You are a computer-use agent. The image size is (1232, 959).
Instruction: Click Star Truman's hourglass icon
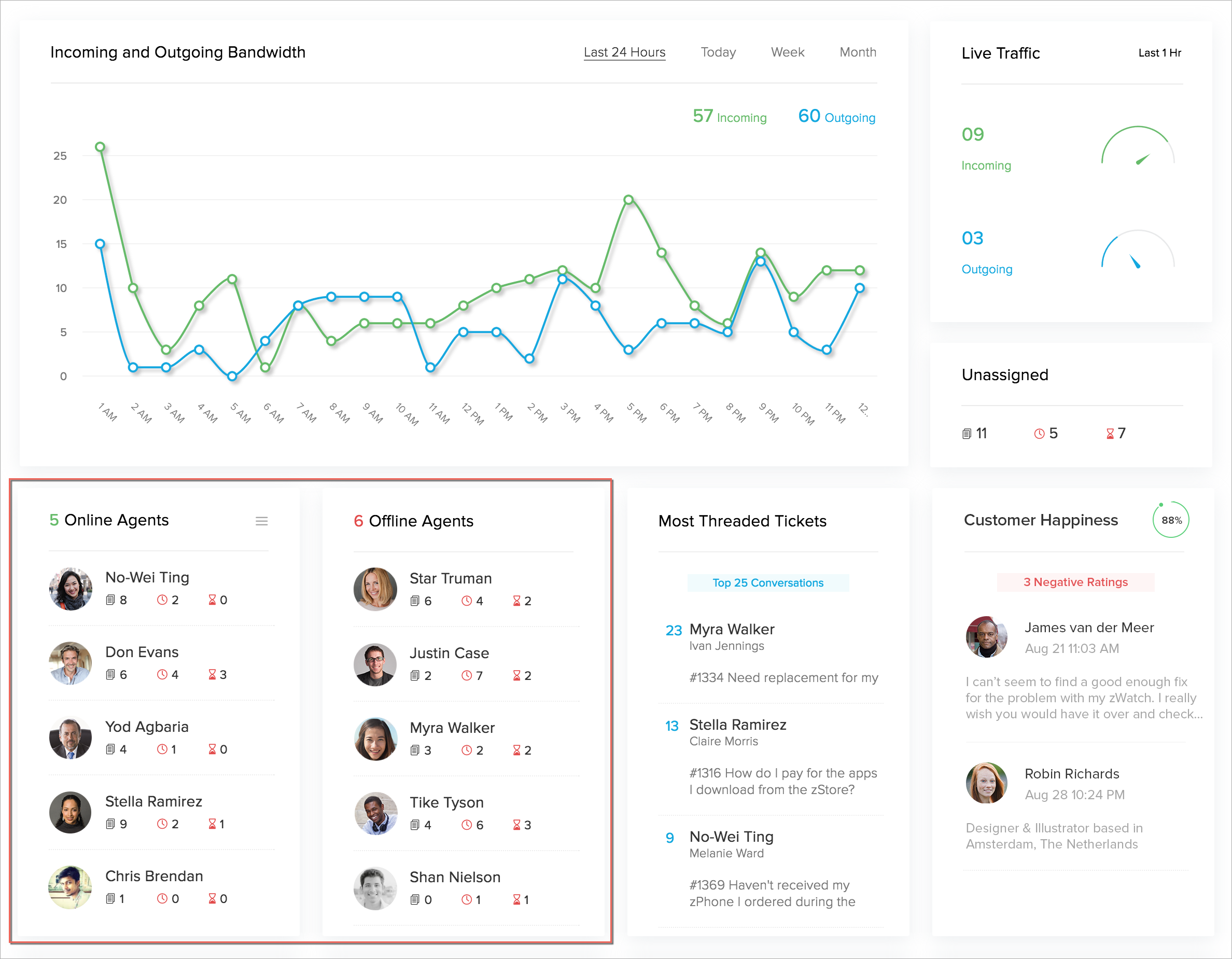pyautogui.click(x=516, y=601)
